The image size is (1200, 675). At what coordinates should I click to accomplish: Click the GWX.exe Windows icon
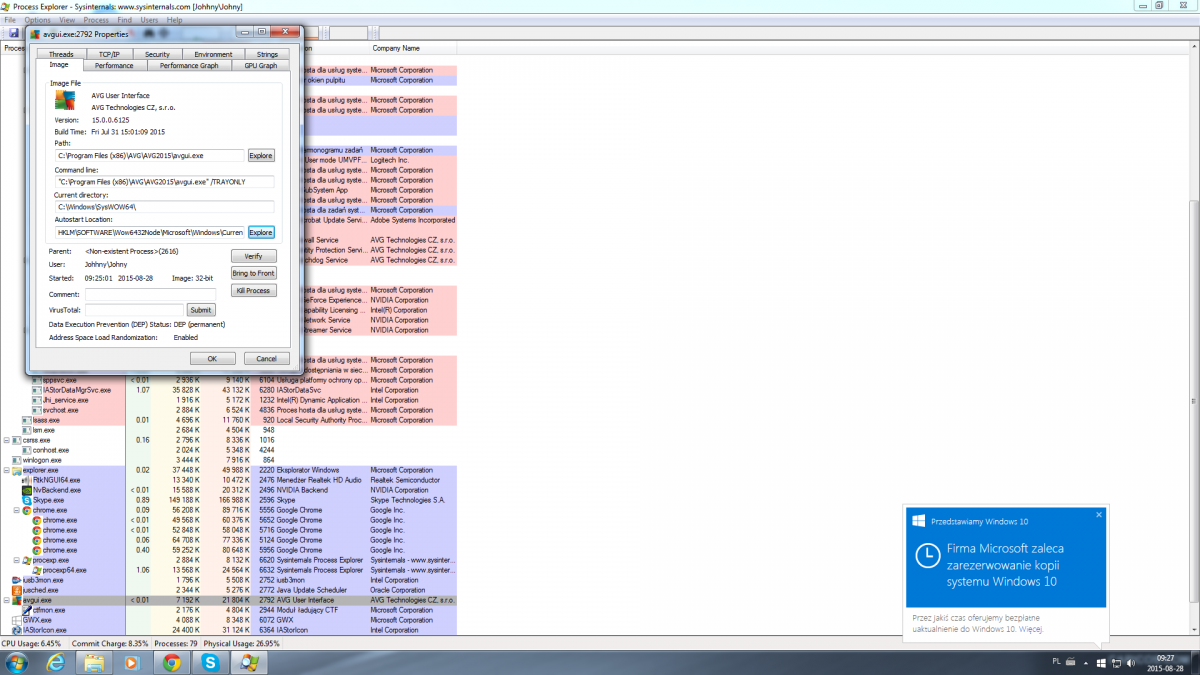click(15, 620)
